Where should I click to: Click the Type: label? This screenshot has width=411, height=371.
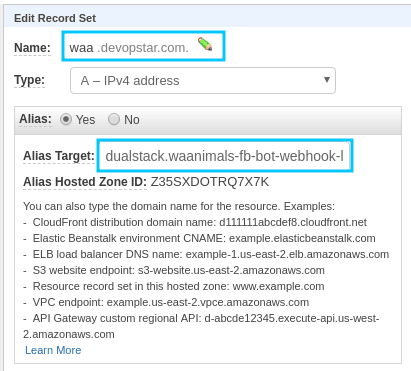[29, 80]
